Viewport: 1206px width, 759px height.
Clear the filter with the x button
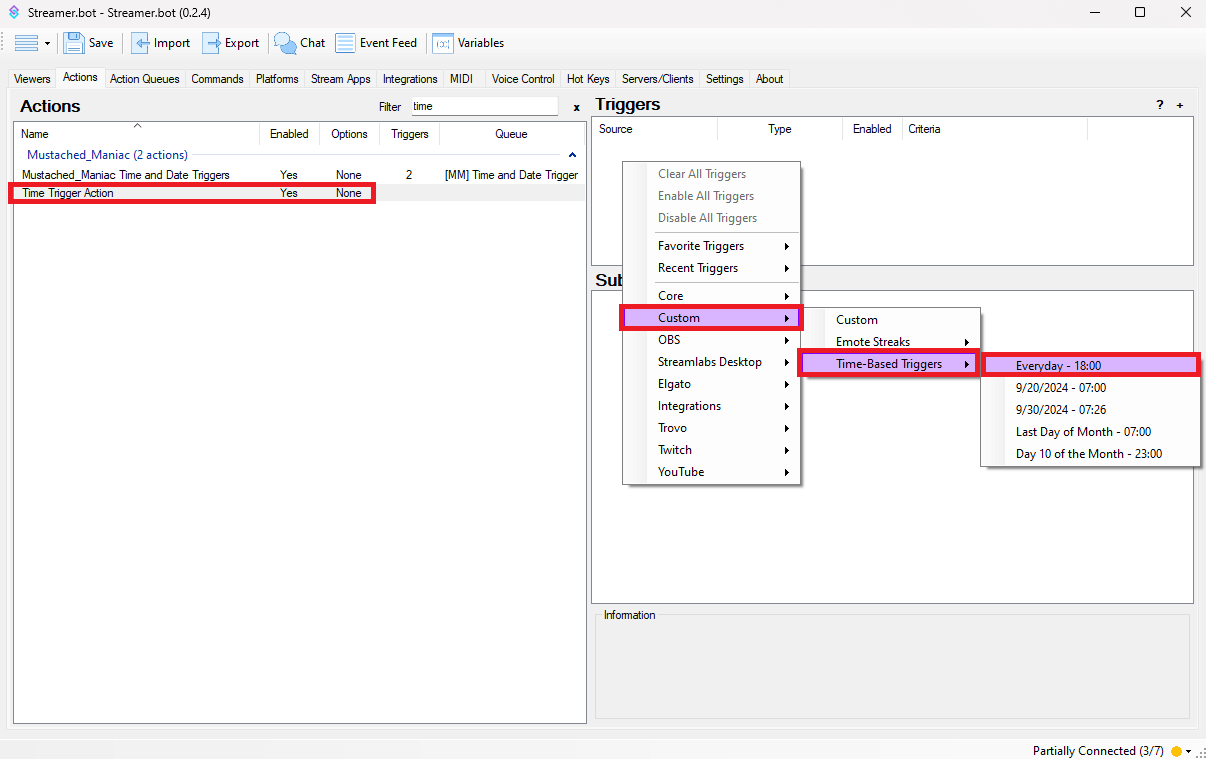pyautogui.click(x=576, y=107)
